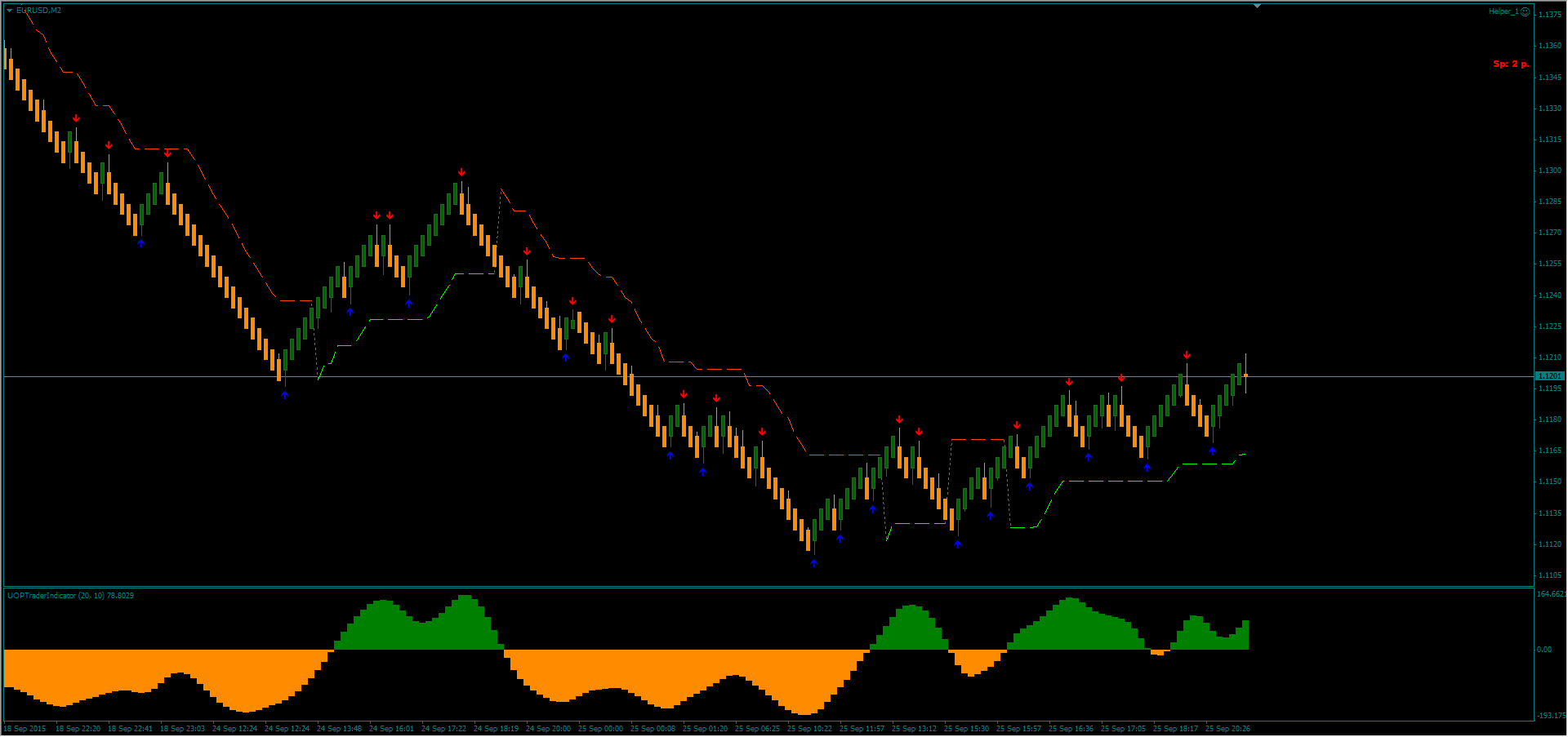Image resolution: width=1568 pixels, height=737 pixels.
Task: Click price scale value 1.1300
Action: point(1550,171)
